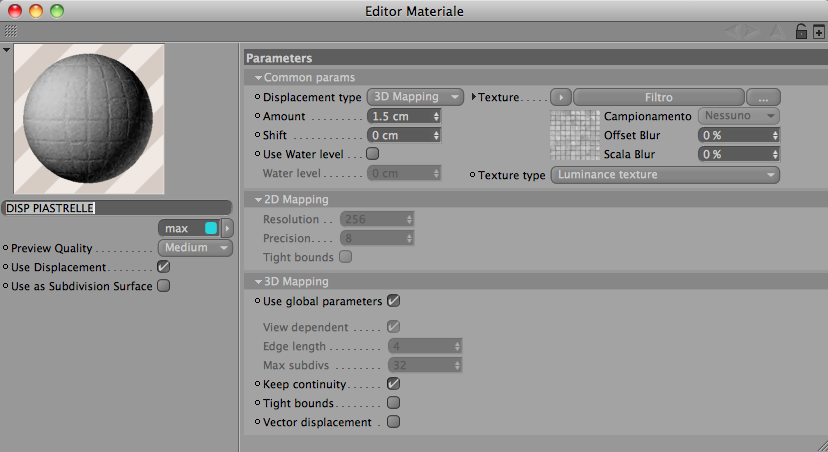Collapse the Common params section
Screen dimensions: 828x452
(259, 77)
